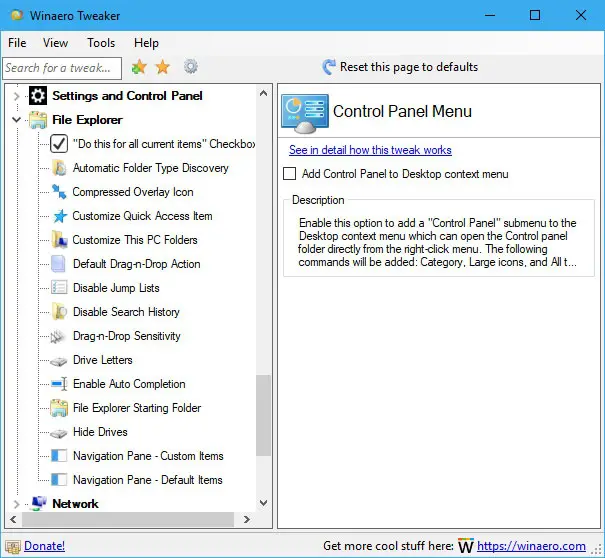Image resolution: width=605 pixels, height=558 pixels.
Task: Select Automatic Folder Type Discovery label
Action: coord(150,168)
